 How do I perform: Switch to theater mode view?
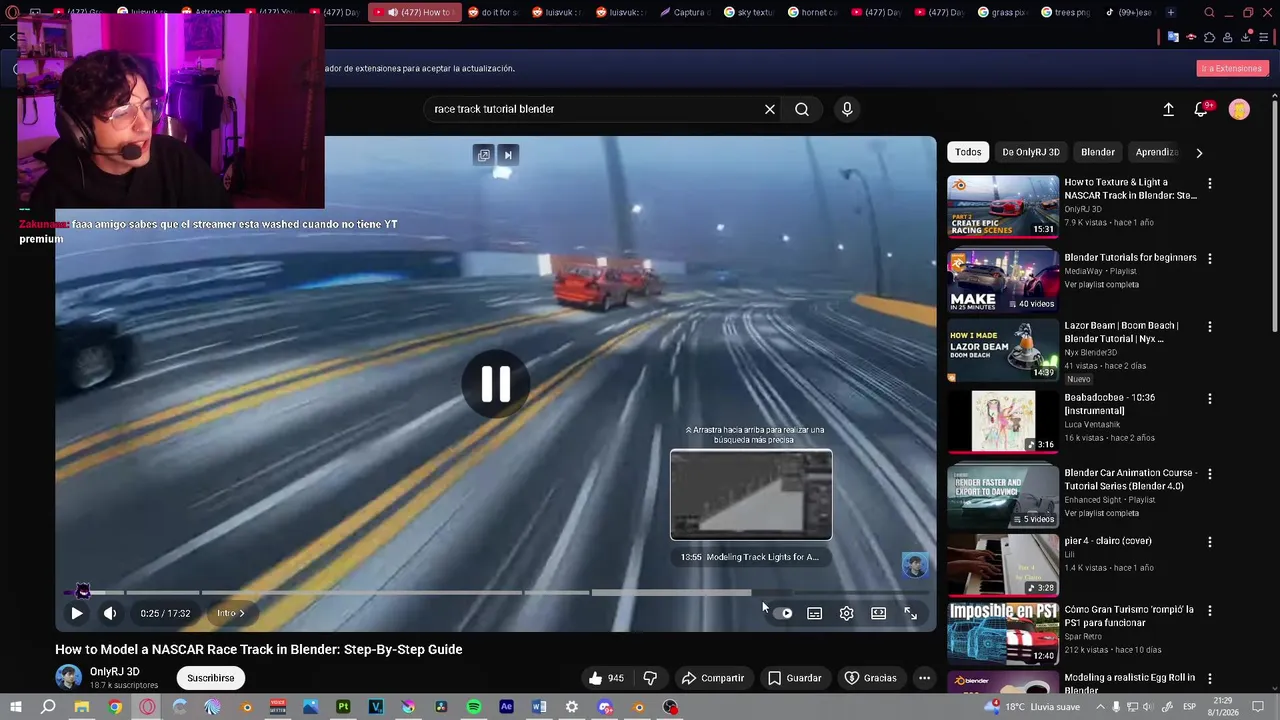click(x=878, y=613)
